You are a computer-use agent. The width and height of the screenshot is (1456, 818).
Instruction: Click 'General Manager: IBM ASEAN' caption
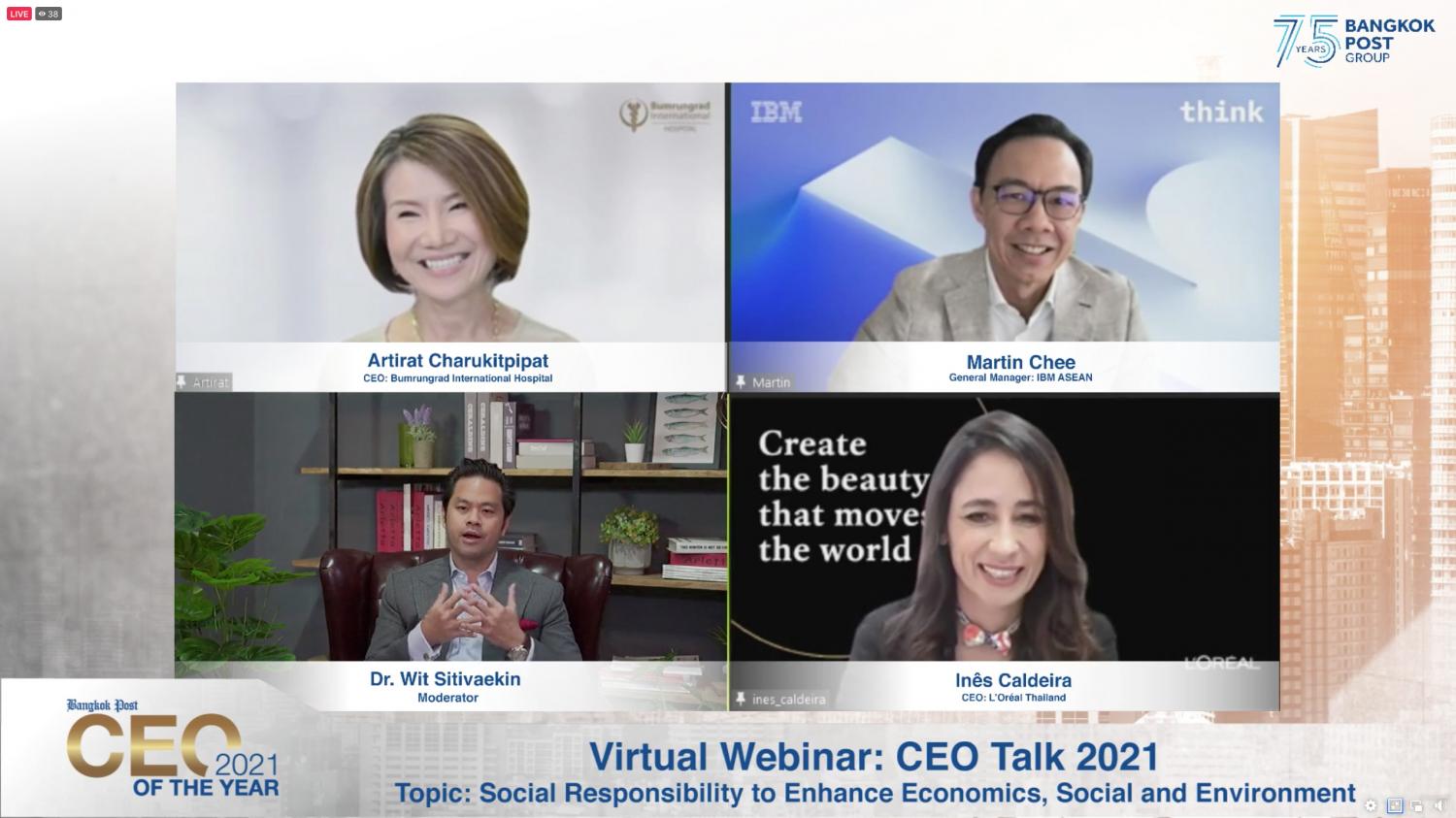(x=1021, y=377)
